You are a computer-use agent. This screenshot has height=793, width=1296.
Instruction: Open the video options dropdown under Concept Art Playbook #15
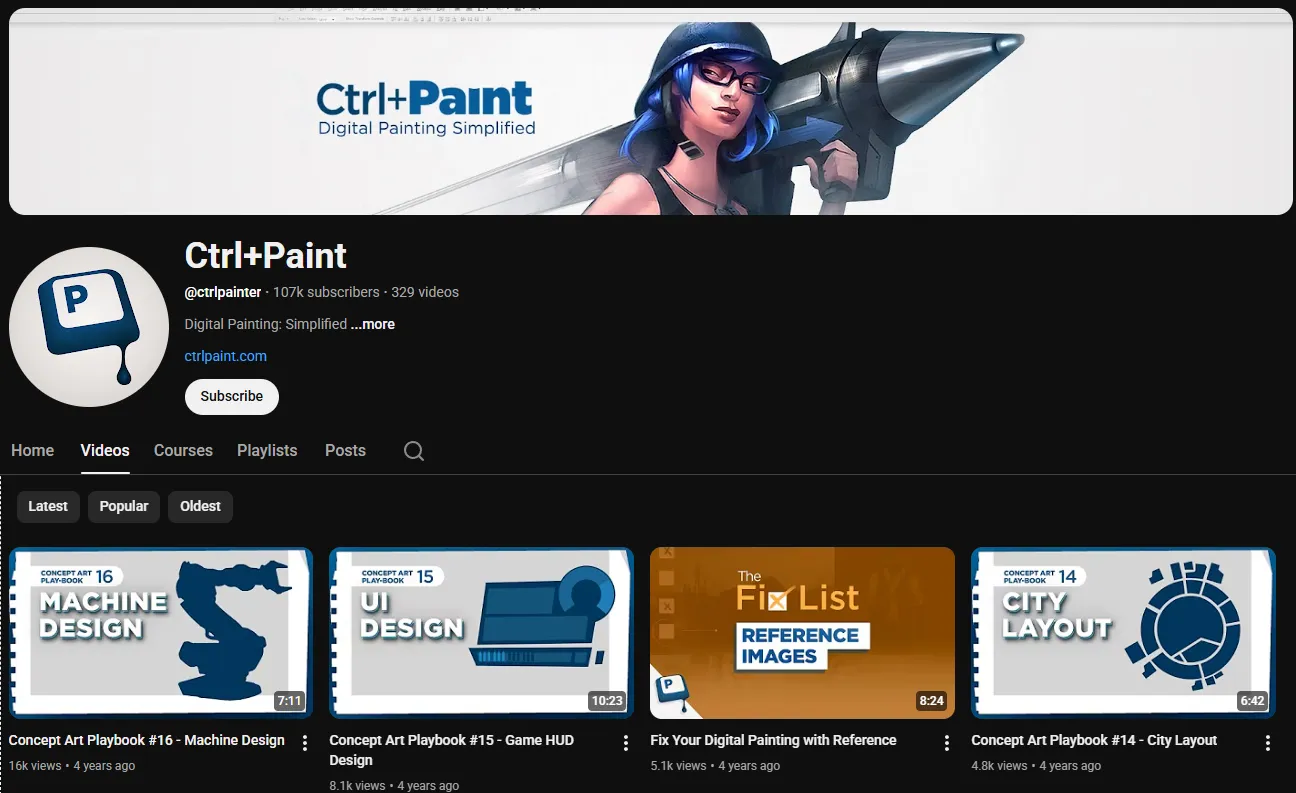(625, 742)
